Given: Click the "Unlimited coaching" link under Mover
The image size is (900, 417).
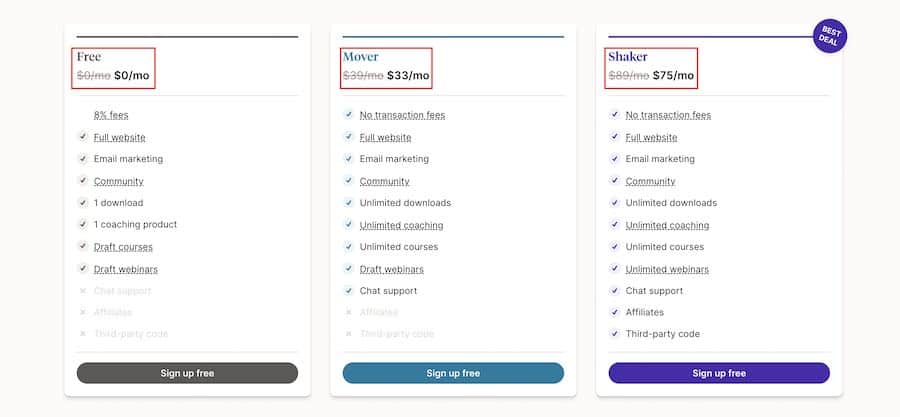Looking at the screenshot, I should tap(401, 225).
